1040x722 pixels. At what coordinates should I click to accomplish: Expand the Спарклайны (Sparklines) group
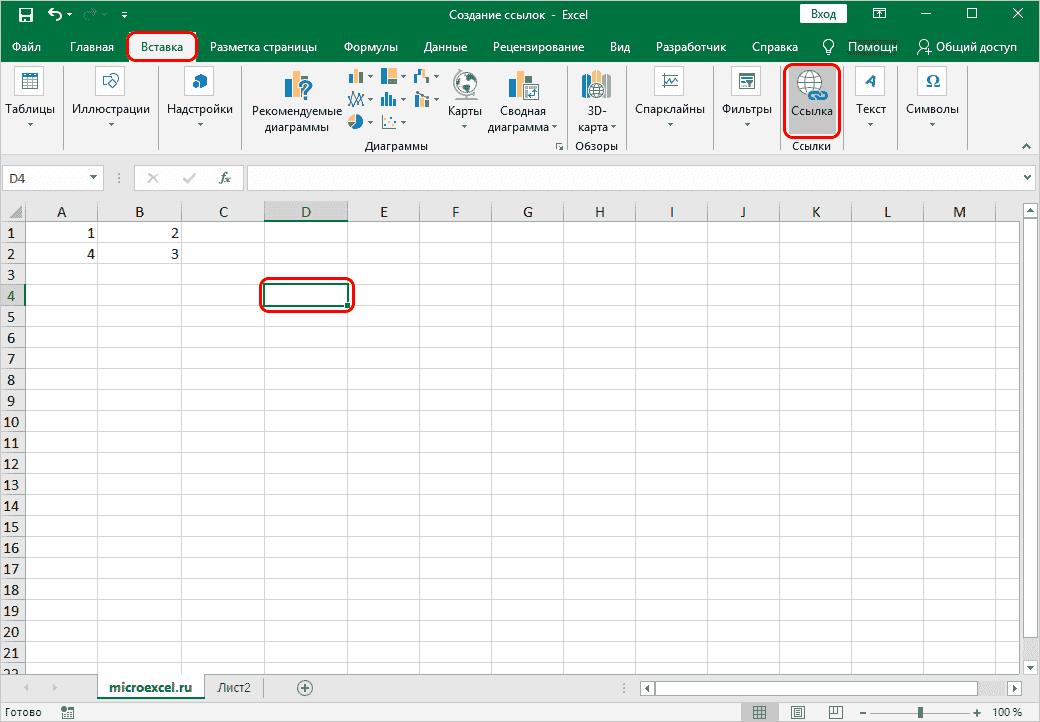tap(669, 102)
